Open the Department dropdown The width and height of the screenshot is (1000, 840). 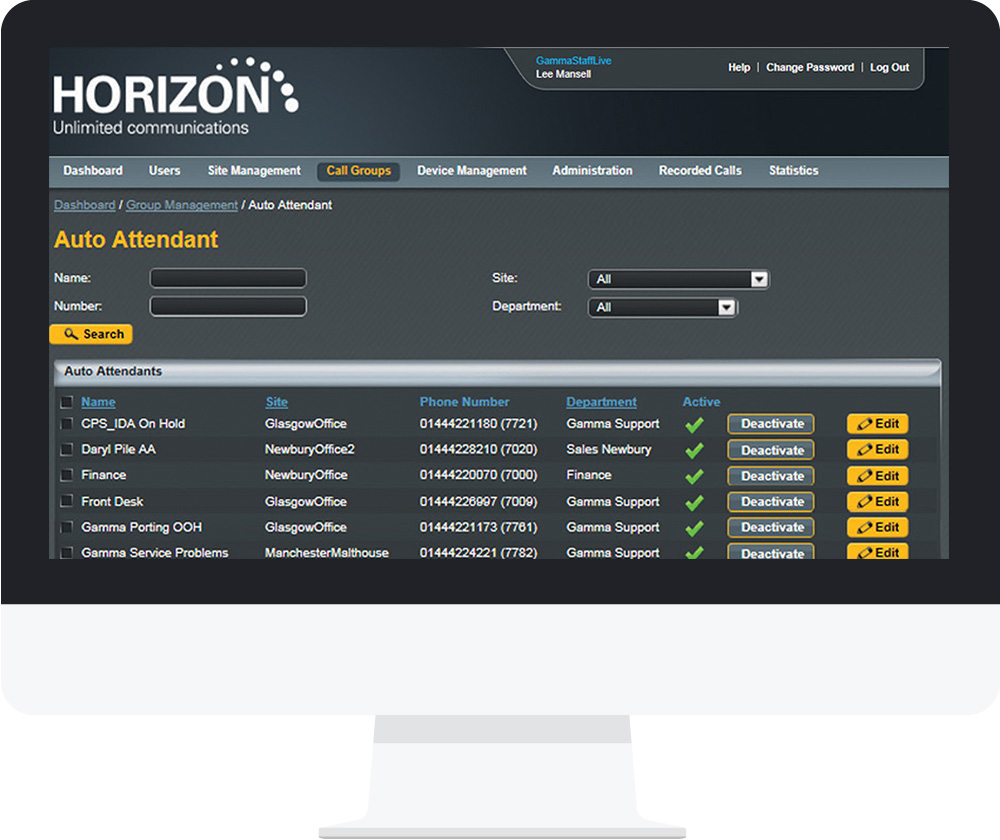click(x=663, y=307)
